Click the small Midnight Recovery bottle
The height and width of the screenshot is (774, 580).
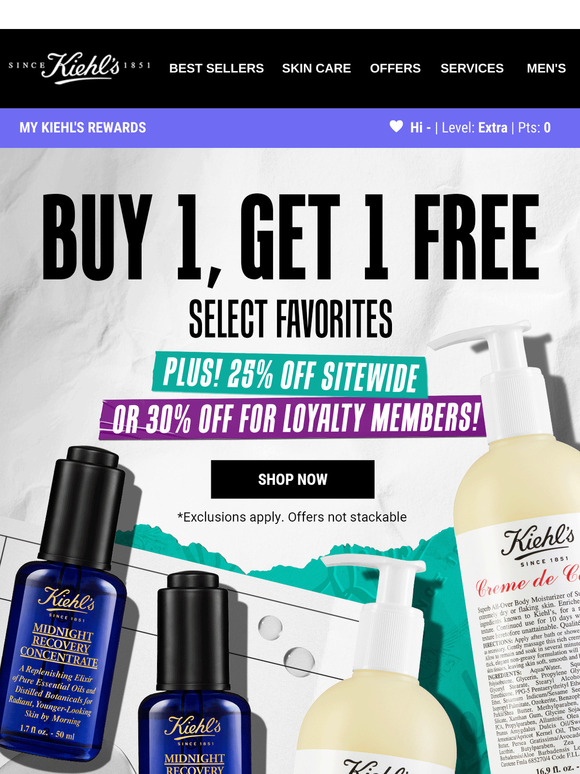click(194, 672)
